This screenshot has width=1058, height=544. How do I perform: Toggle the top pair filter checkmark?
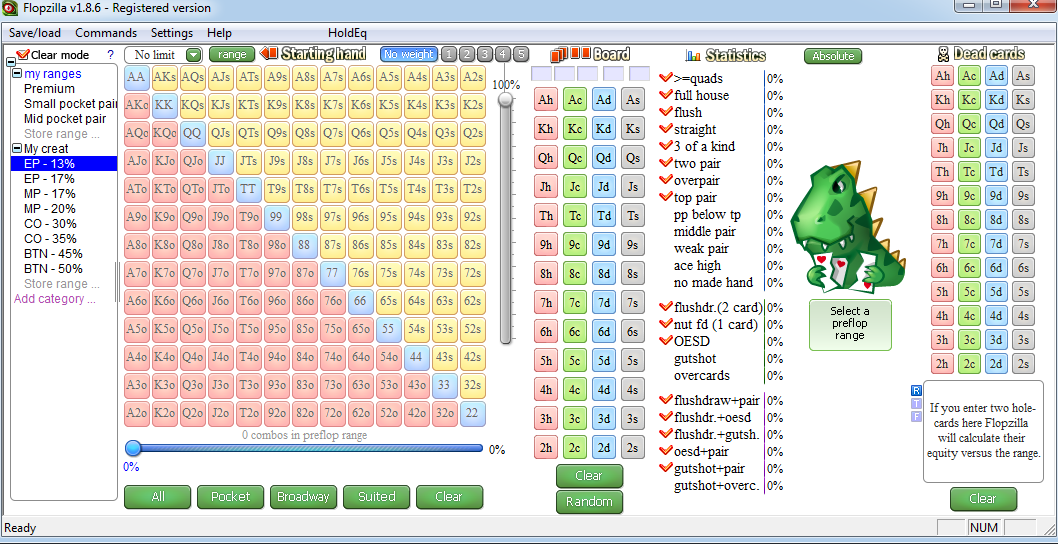(x=666, y=197)
